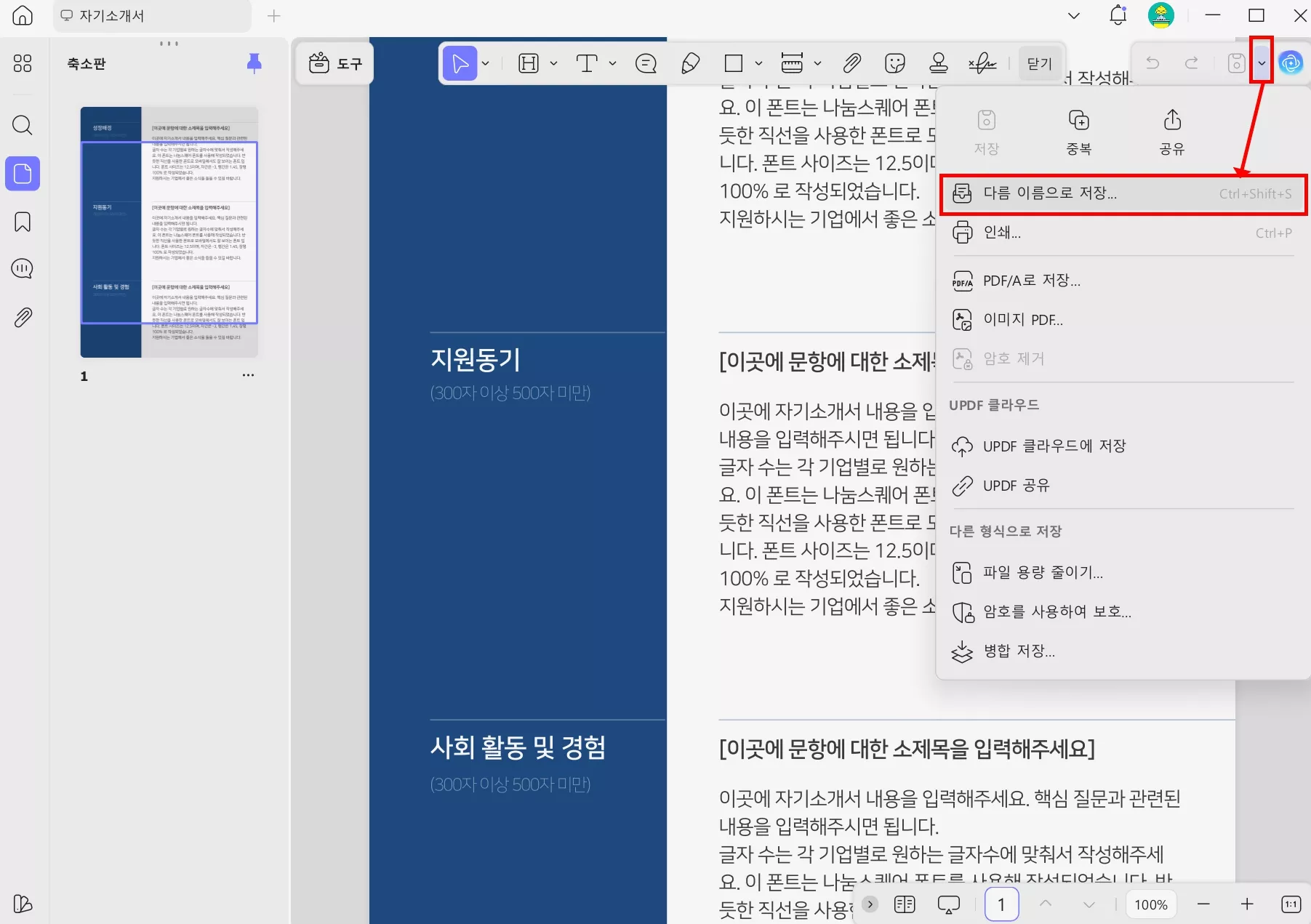Expand the selection tool dropdown arrow

[x=485, y=63]
